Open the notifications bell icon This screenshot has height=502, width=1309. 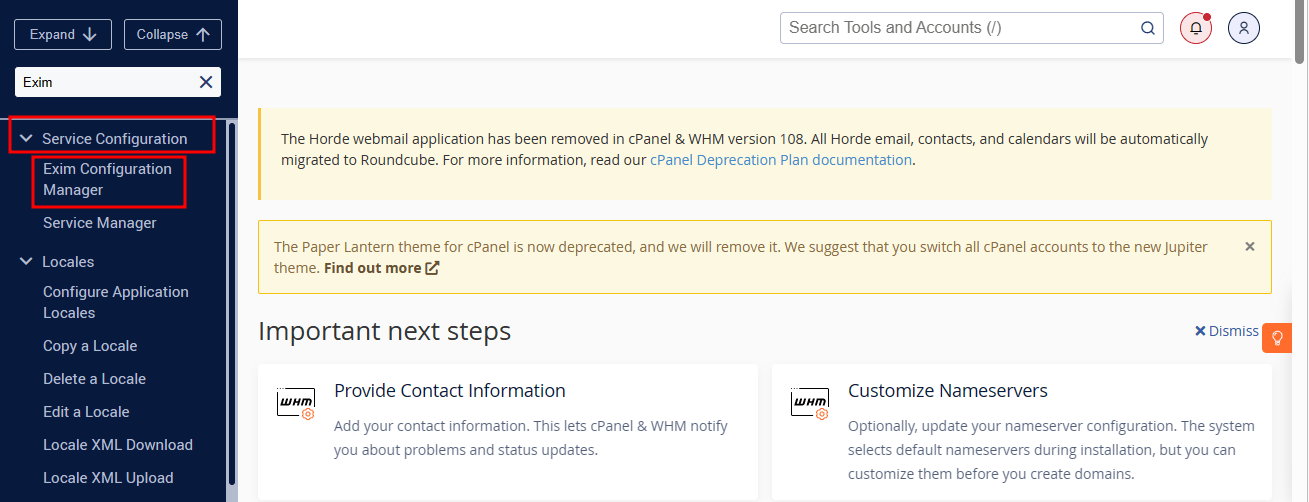point(1196,28)
